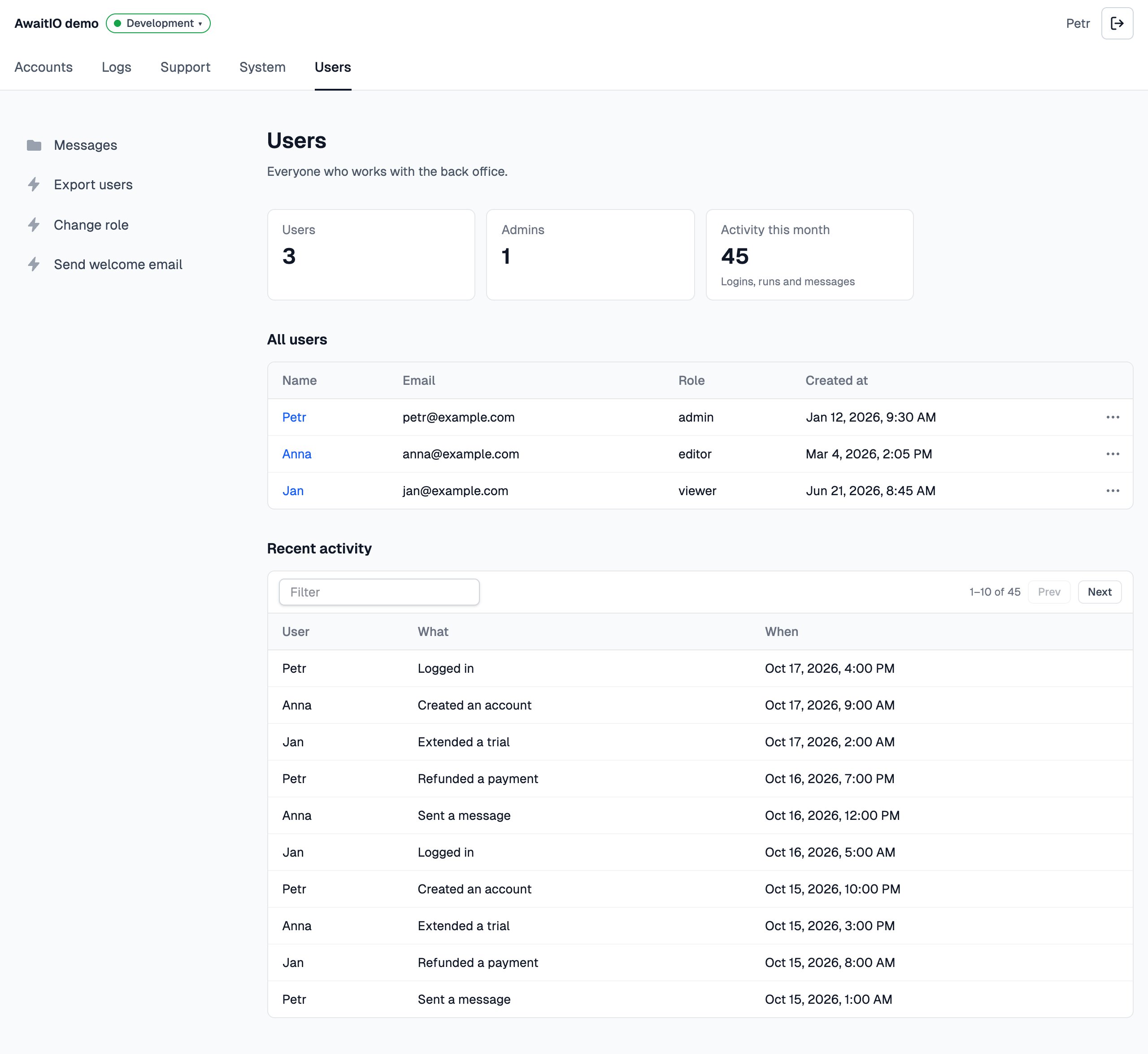
Task: Click the viewer role cell
Action: pyautogui.click(x=697, y=491)
